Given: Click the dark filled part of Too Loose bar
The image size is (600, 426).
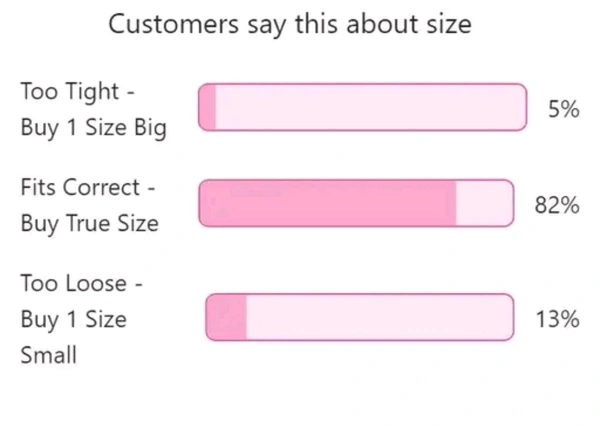Looking at the screenshot, I should point(226,318).
